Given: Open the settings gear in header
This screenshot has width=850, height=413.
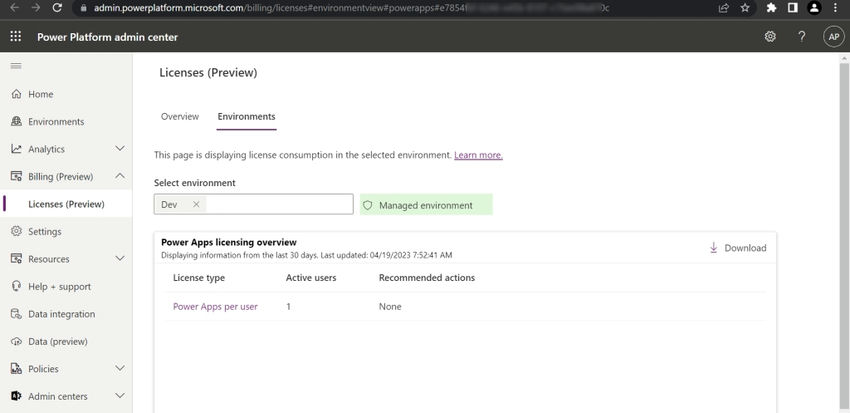Looking at the screenshot, I should click(x=770, y=36).
